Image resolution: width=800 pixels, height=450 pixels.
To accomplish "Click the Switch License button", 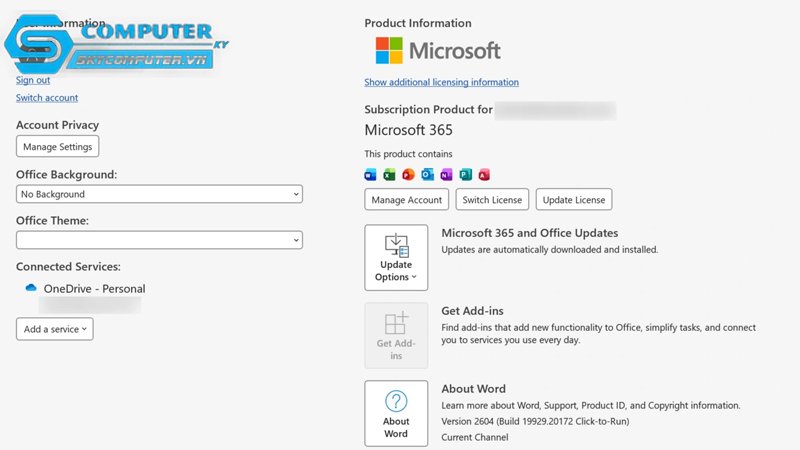I will [492, 199].
